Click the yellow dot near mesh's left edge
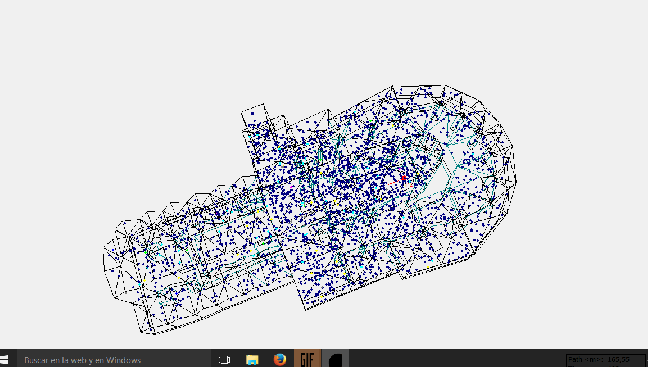Viewport: 648px width, 367px height. (x=144, y=281)
